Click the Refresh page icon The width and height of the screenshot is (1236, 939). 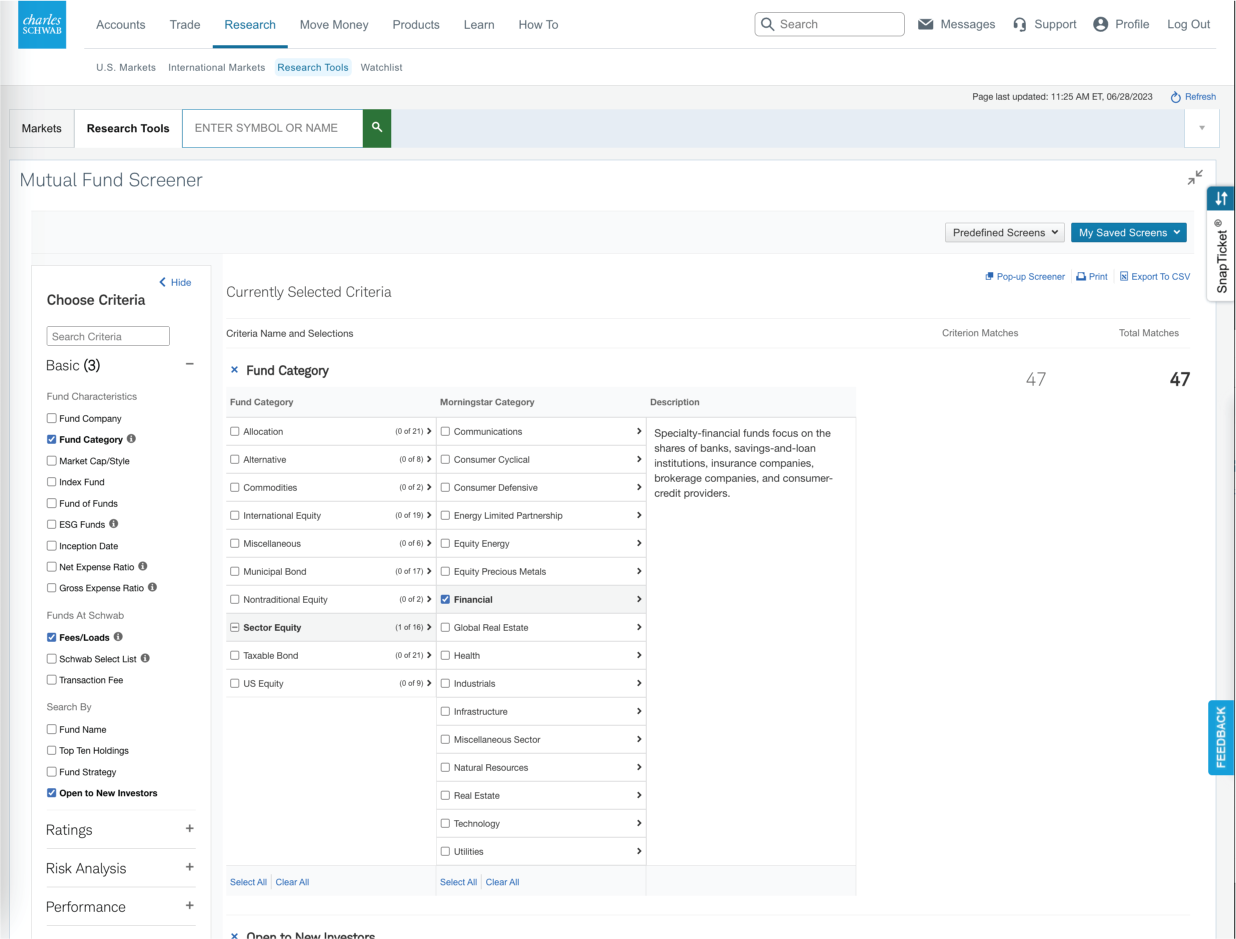(x=1176, y=97)
